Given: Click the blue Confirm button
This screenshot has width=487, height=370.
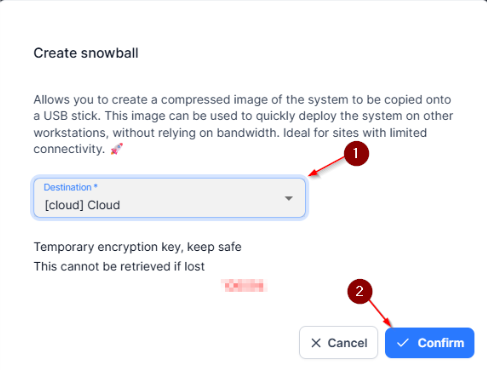Looking at the screenshot, I should (429, 343).
